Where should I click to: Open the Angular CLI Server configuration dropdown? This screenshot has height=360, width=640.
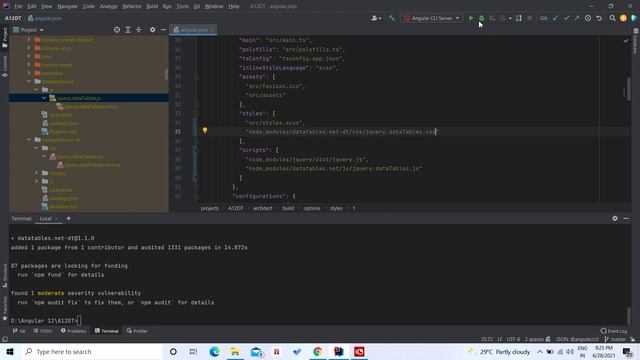coord(432,18)
